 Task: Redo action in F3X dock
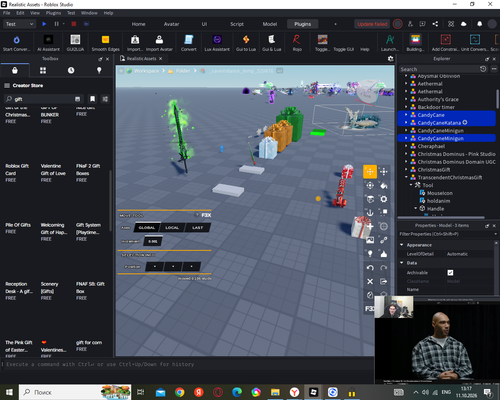[x=384, y=268]
